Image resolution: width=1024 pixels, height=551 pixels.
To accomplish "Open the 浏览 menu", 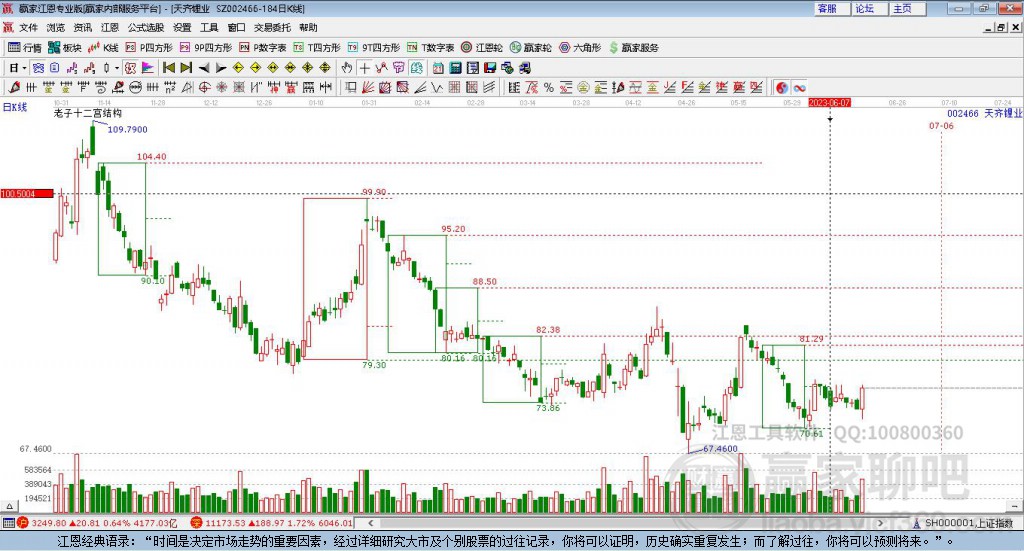I will [56, 27].
